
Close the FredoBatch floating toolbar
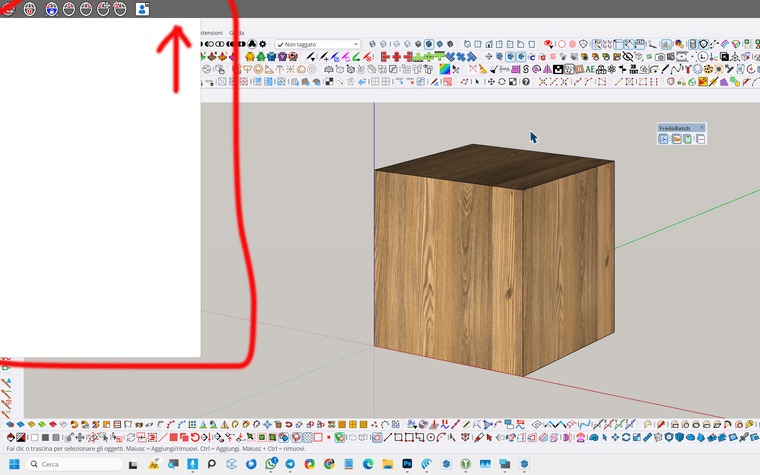[702, 128]
